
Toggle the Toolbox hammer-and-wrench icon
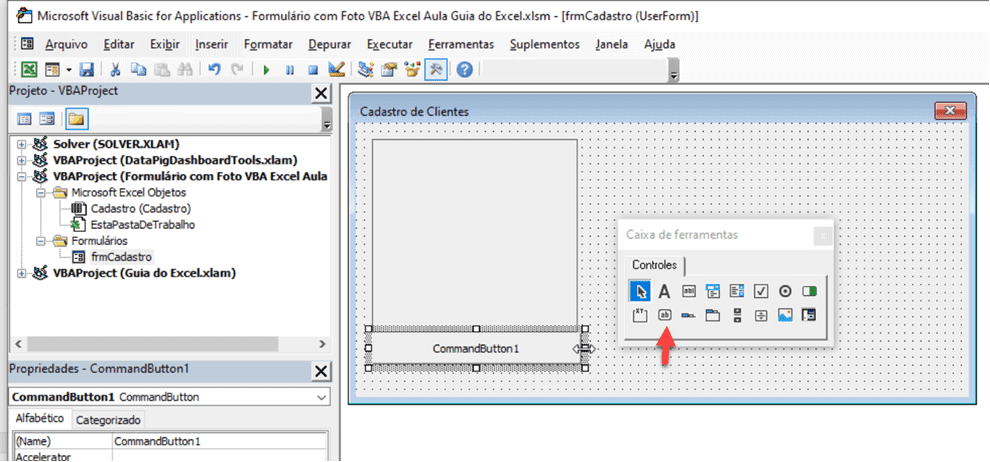(x=436, y=69)
